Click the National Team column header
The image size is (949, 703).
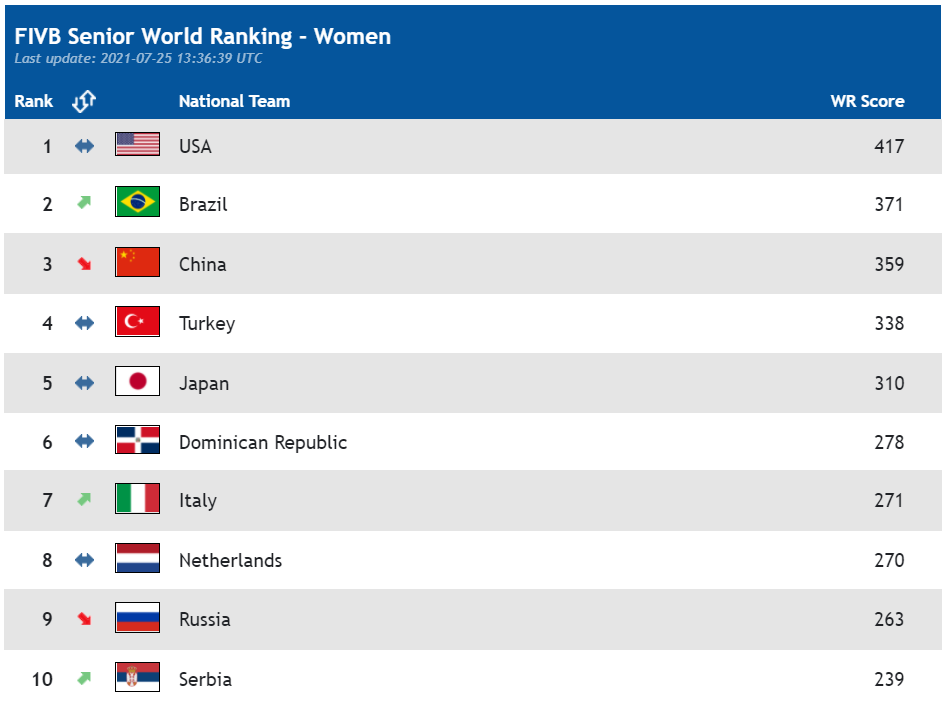(234, 101)
